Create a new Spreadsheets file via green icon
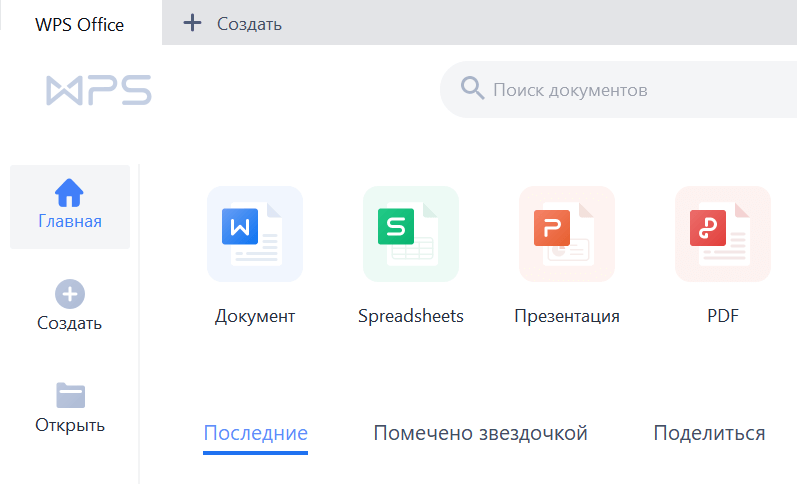797x484 pixels. (x=411, y=234)
